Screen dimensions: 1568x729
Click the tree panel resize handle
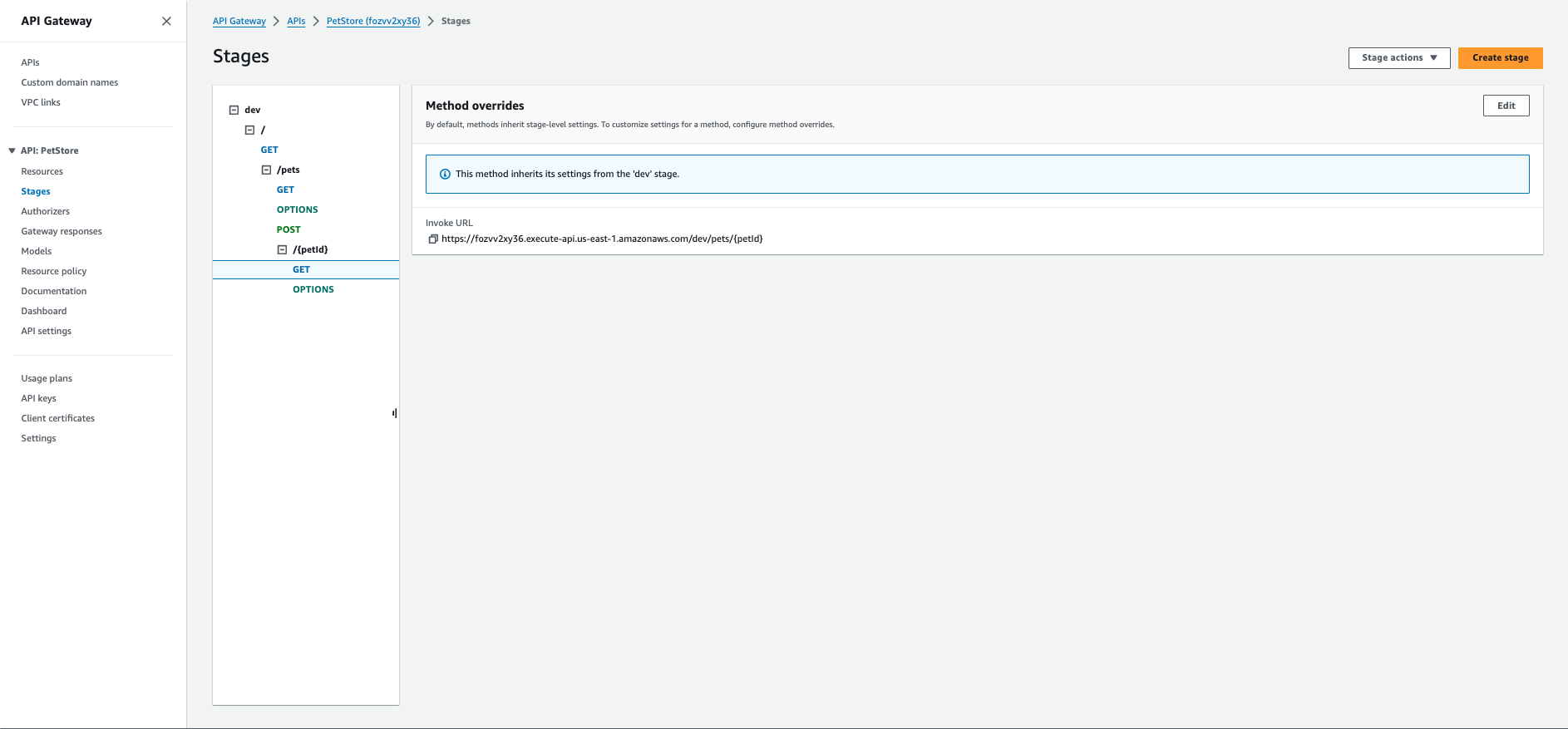click(395, 413)
